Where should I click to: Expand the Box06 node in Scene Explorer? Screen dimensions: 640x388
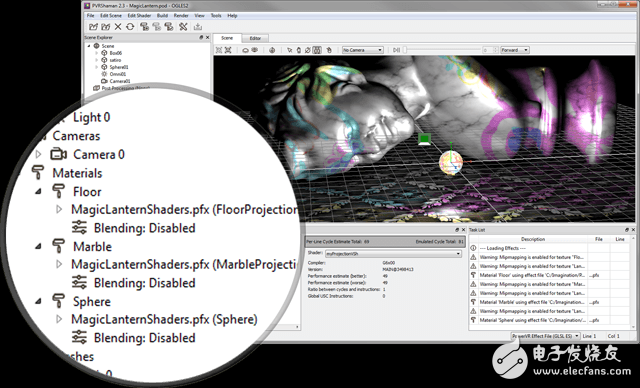click(x=97, y=53)
